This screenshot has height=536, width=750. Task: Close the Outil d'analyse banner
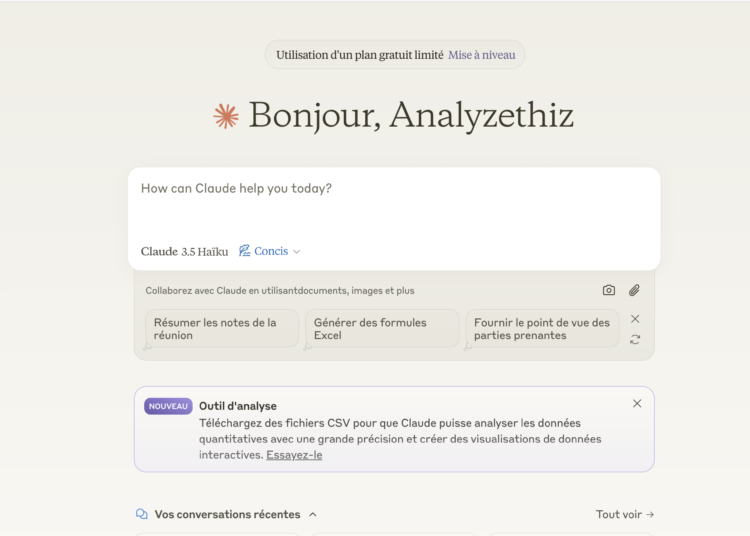[637, 404]
